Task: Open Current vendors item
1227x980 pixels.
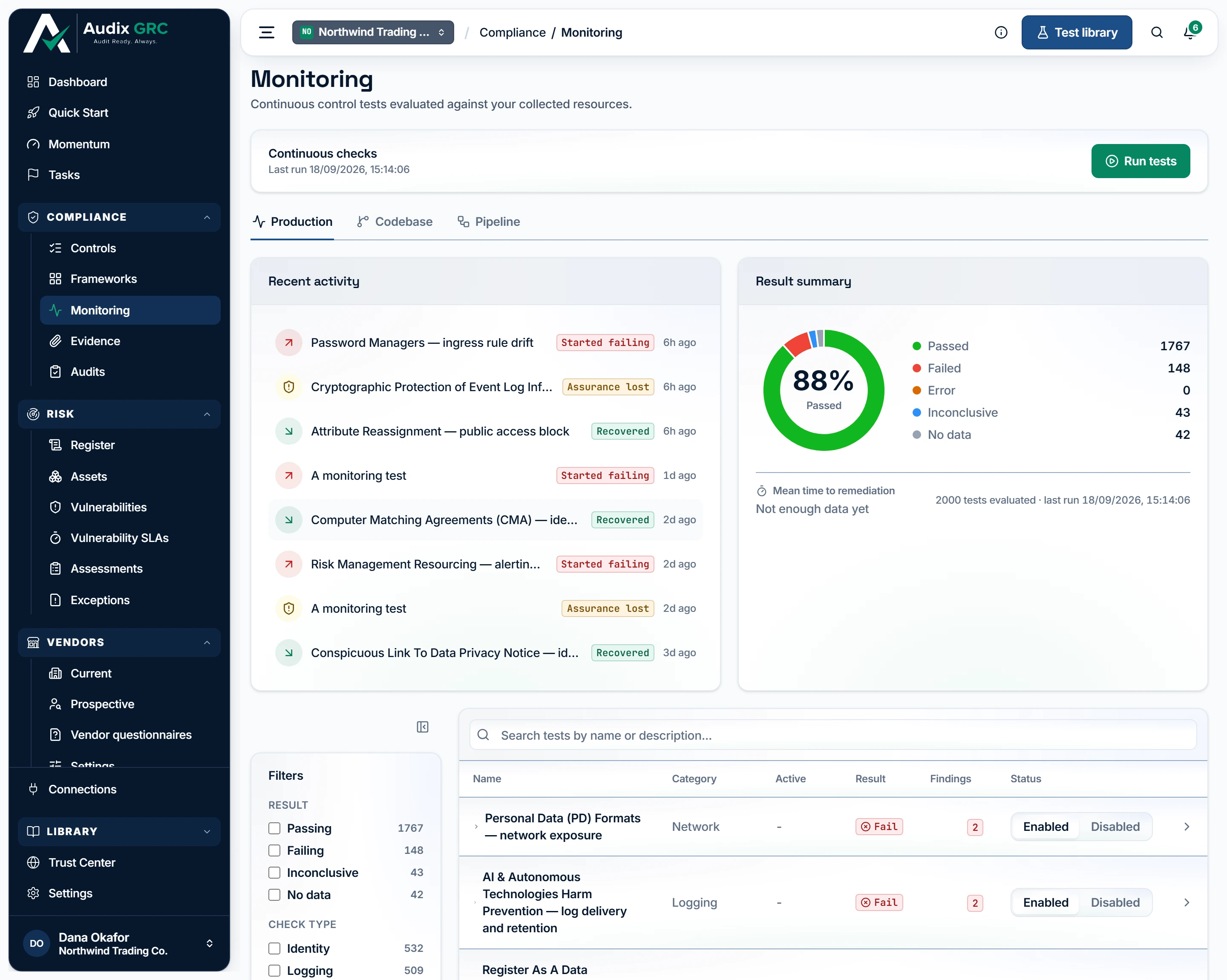Action: [x=130, y=673]
